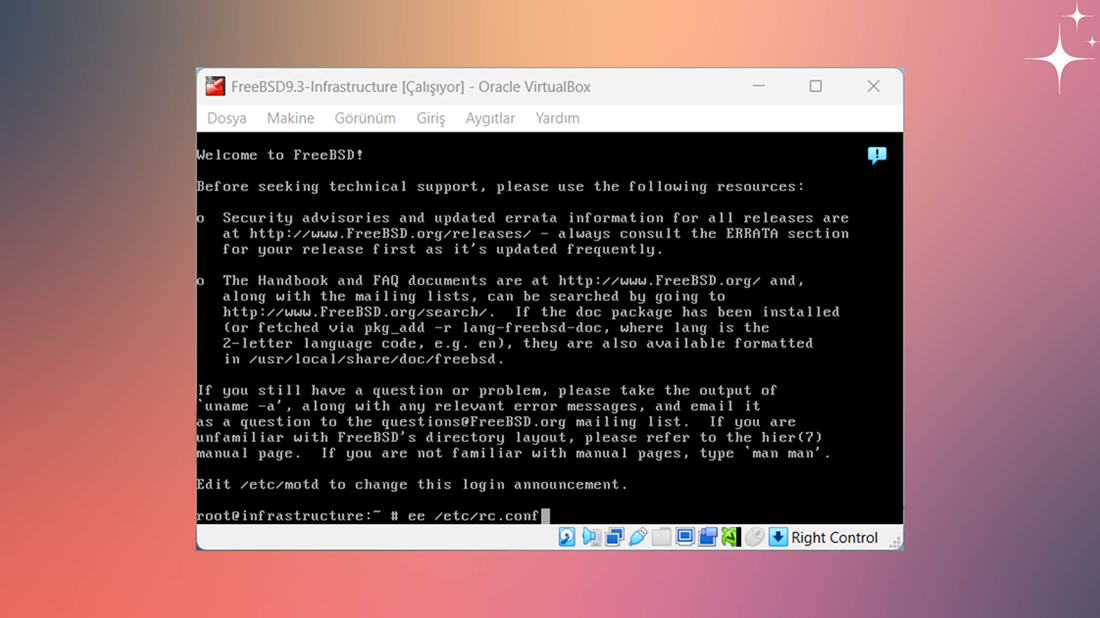Click the VirtualBox window title icon

(215, 86)
